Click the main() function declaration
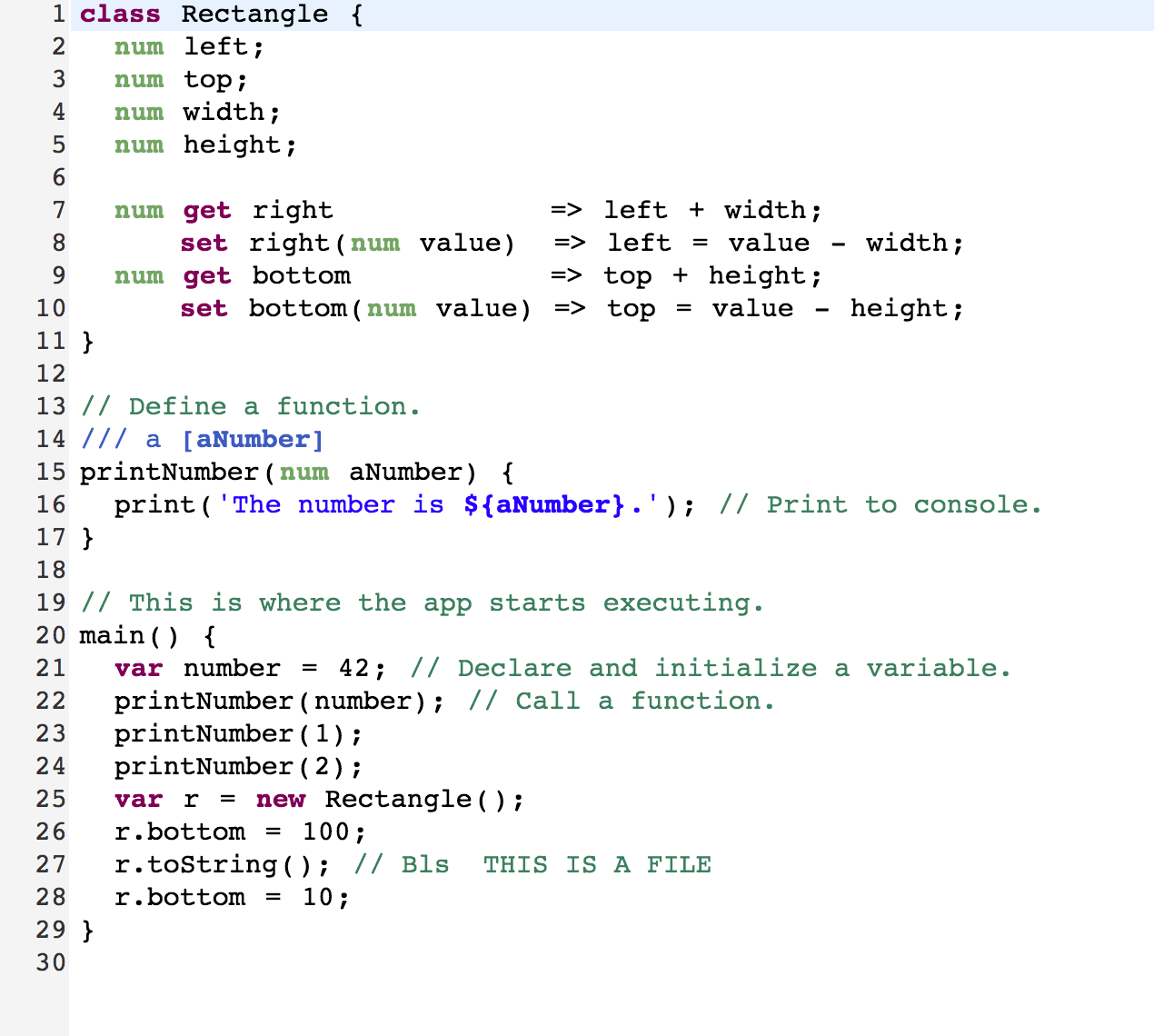This screenshot has width=1154, height=1036. click(129, 636)
